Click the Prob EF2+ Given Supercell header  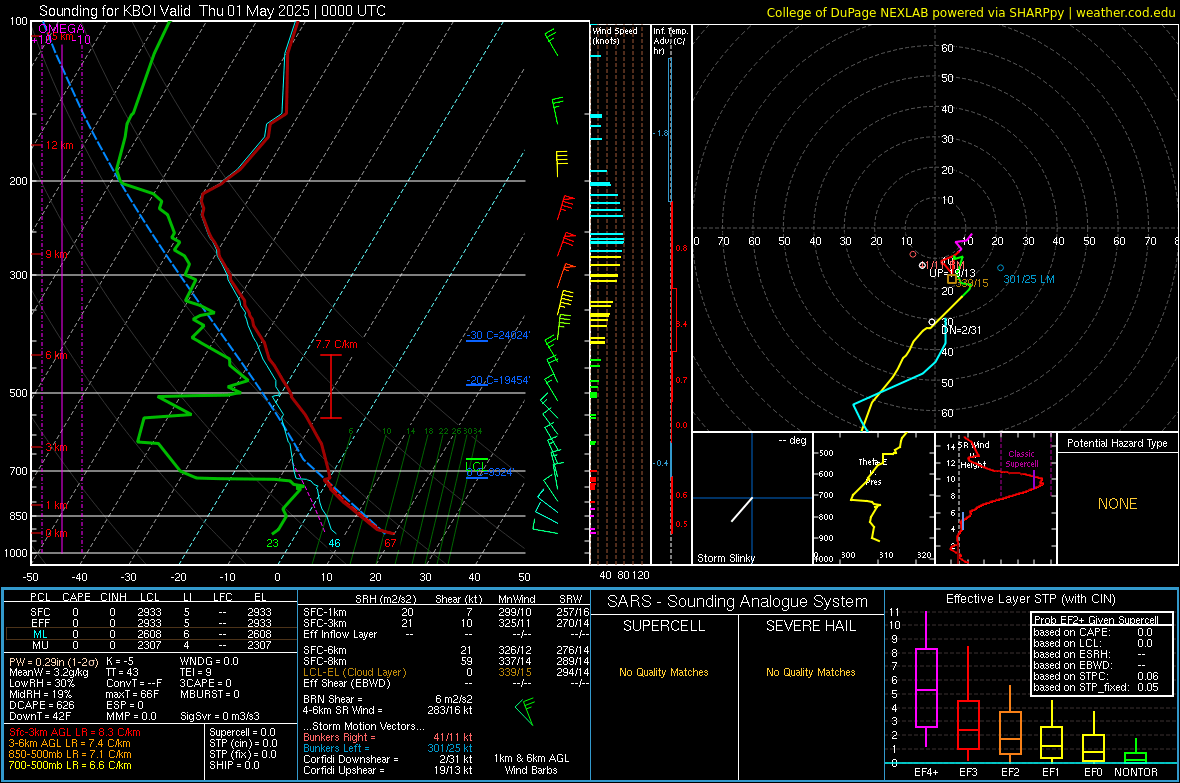pyautogui.click(x=1096, y=620)
